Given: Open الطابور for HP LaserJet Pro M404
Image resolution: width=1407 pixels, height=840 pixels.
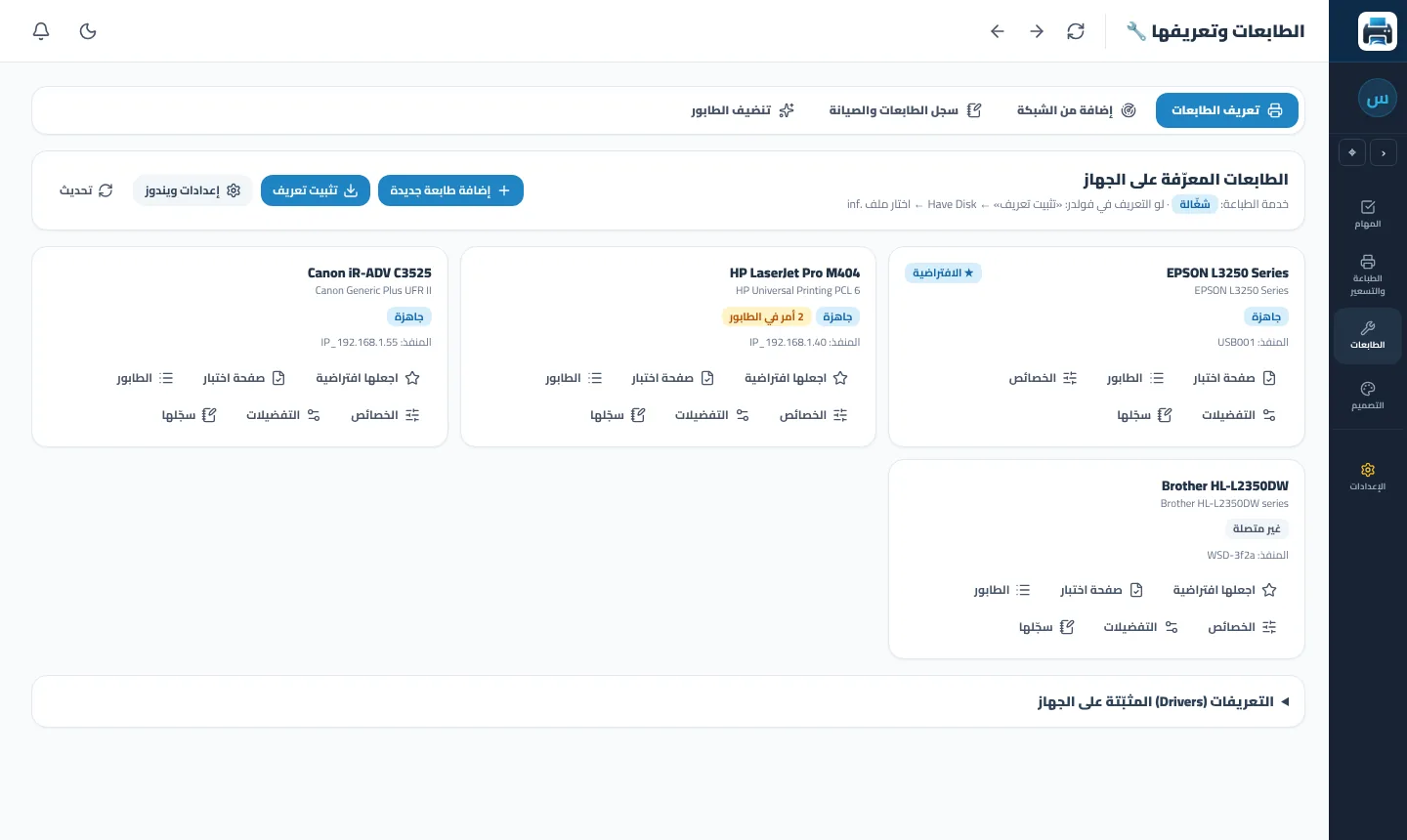Looking at the screenshot, I should tap(575, 378).
